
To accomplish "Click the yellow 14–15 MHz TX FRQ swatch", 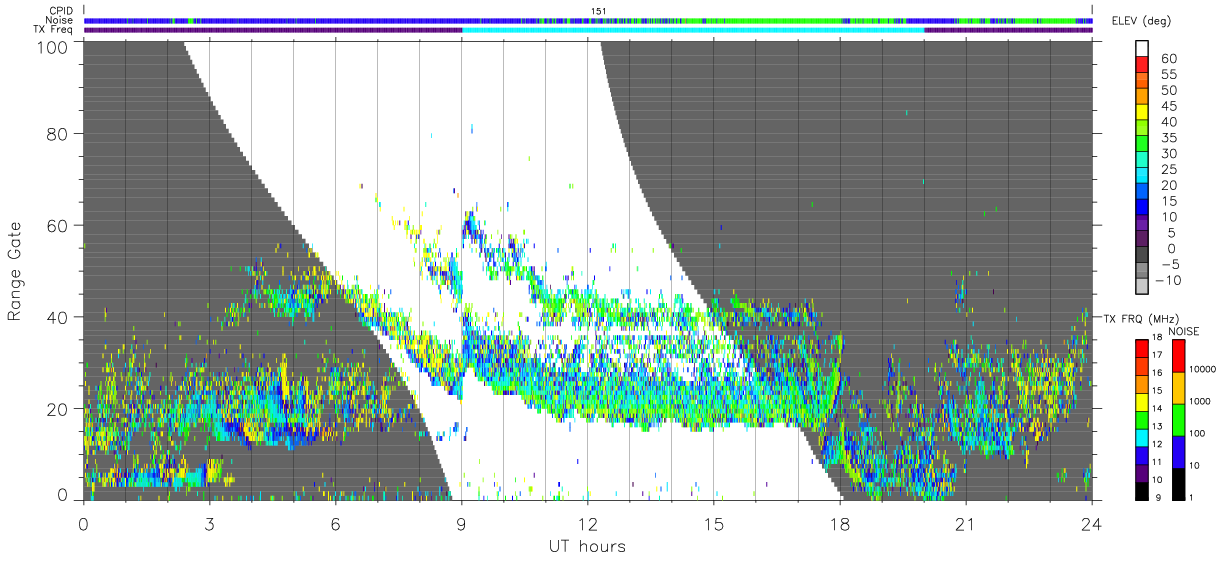I will [1142, 400].
